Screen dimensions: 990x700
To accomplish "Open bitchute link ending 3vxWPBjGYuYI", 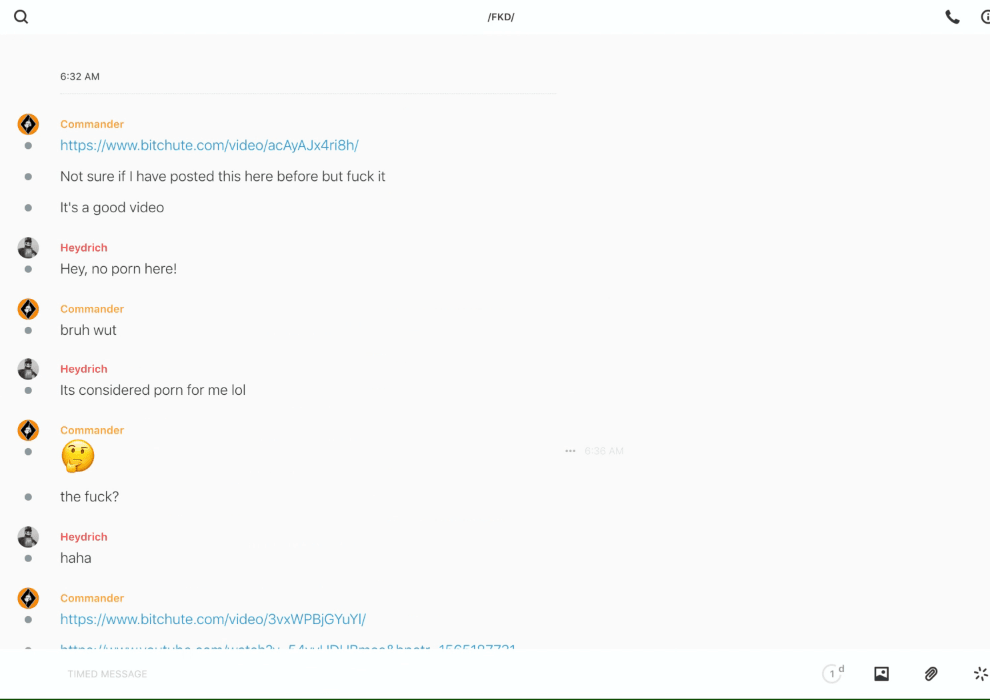I will (x=213, y=619).
